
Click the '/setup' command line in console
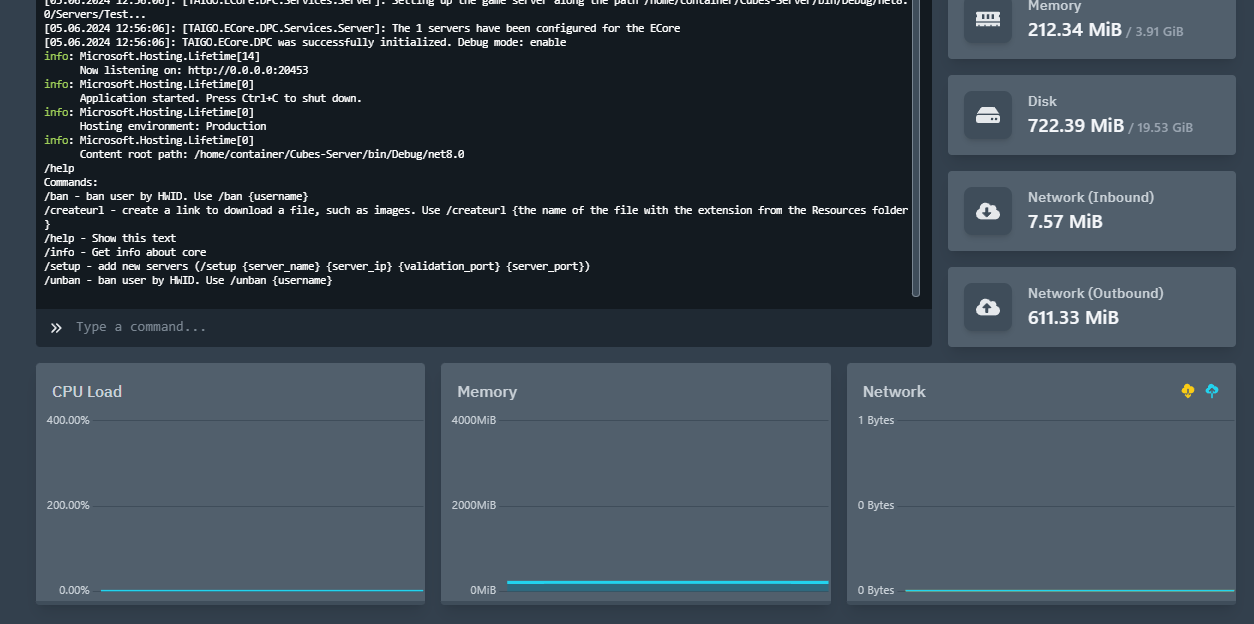click(317, 266)
